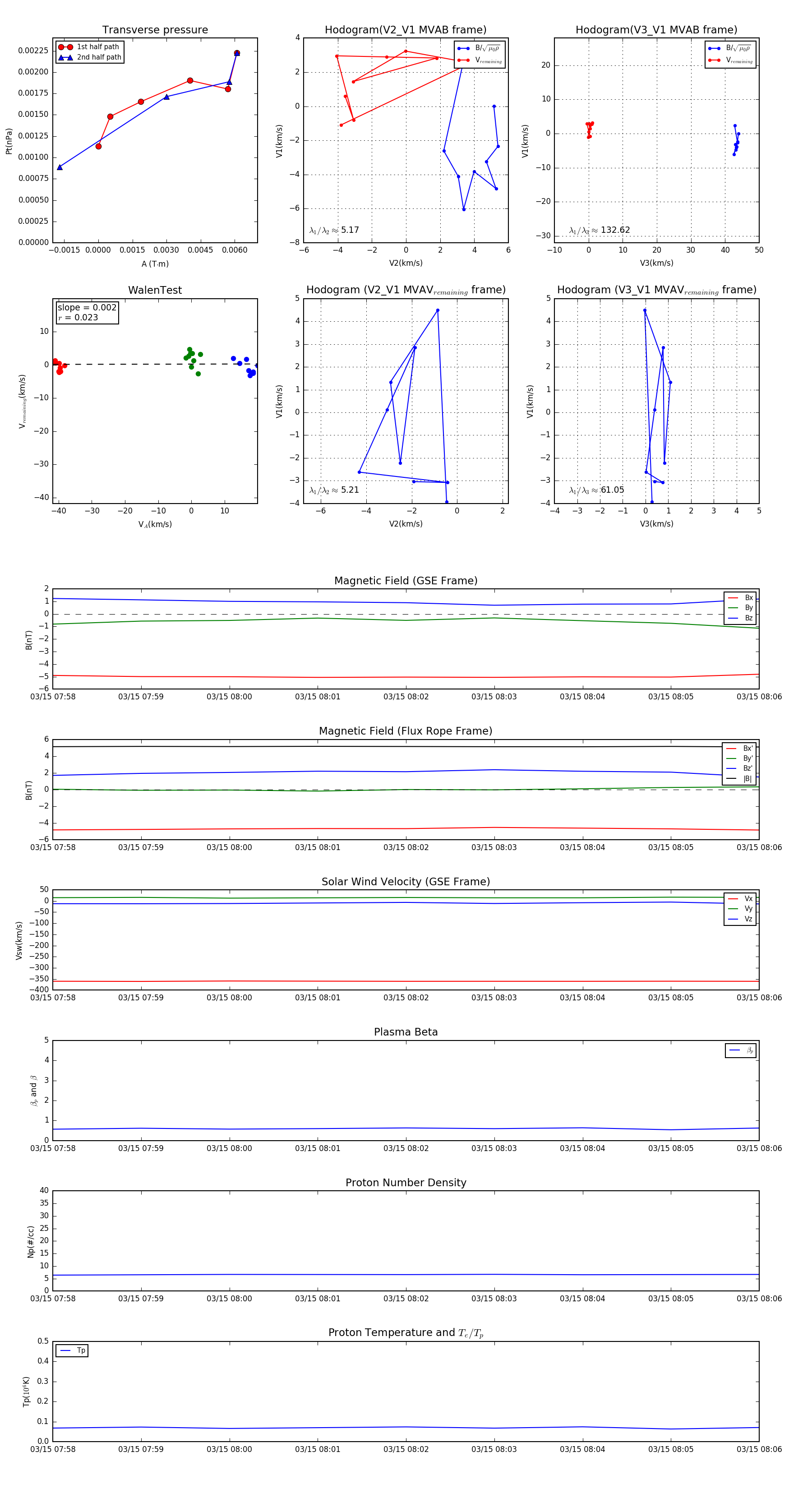The image size is (812, 1489).
Task: Click the 'A (T·m)' x-axis label
Action: pos(155,264)
